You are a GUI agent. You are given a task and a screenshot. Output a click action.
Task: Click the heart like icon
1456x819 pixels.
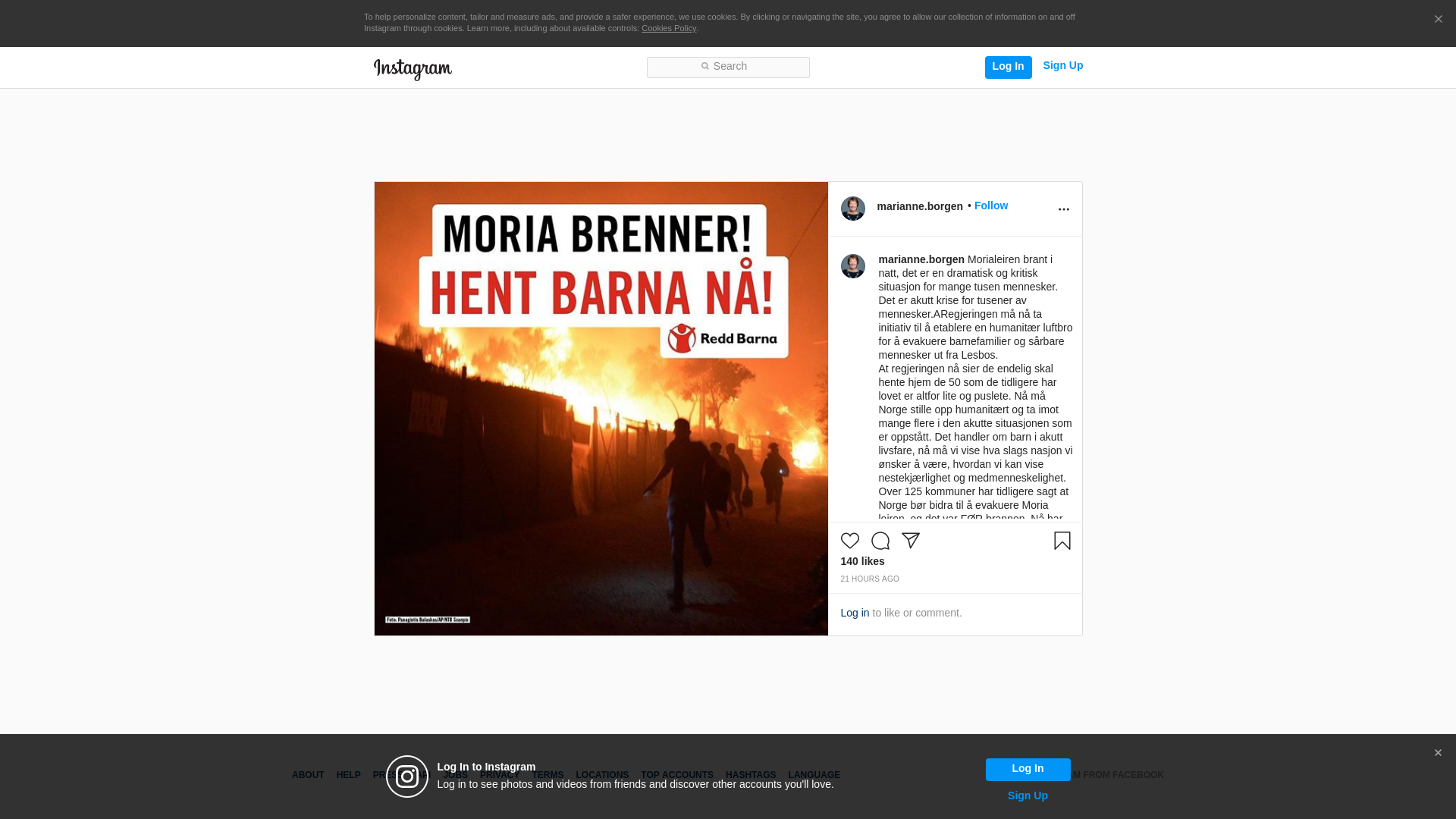849,541
